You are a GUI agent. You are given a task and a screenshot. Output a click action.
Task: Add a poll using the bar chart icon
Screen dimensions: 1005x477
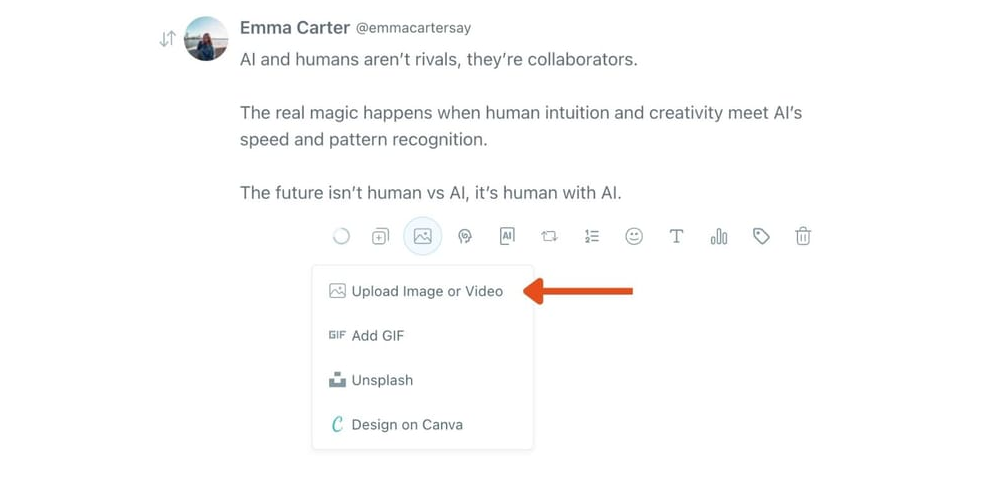click(719, 237)
